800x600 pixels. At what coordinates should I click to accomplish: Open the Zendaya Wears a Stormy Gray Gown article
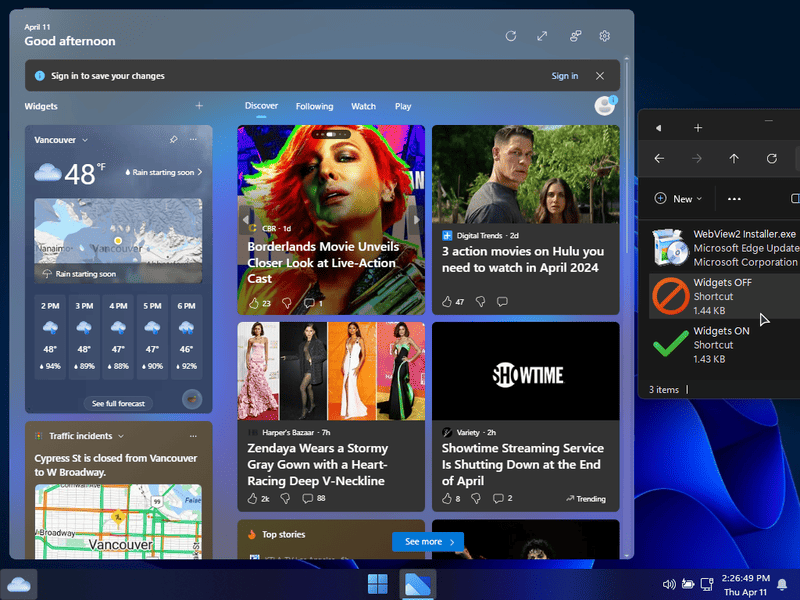click(x=317, y=464)
